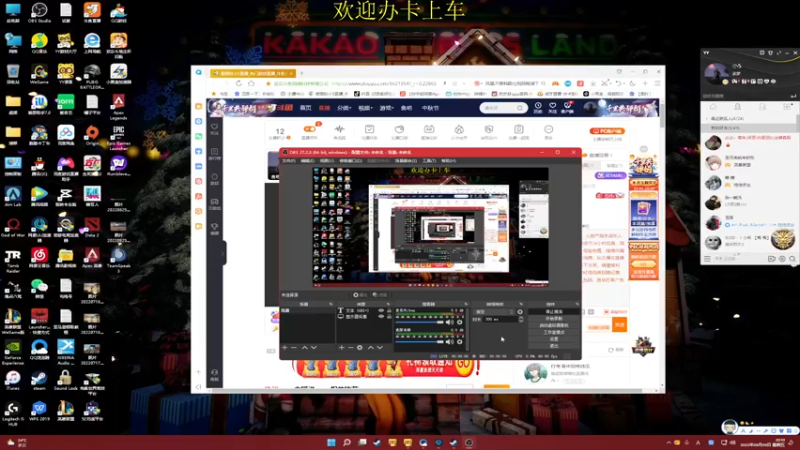Viewport: 800px width, 450px height.
Task: Open taskbar search magnifier
Action: (346, 442)
